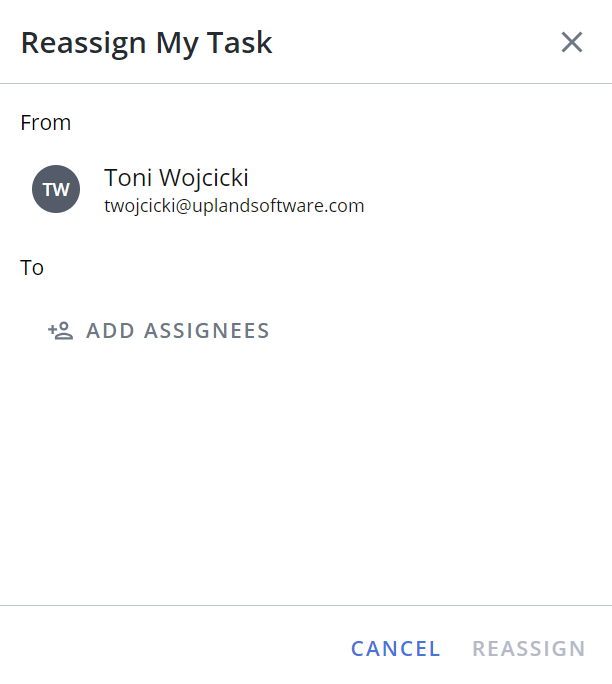Viewport: 612px width, 684px height.
Task: Confirm with the REASSIGN button
Action: pos(529,649)
